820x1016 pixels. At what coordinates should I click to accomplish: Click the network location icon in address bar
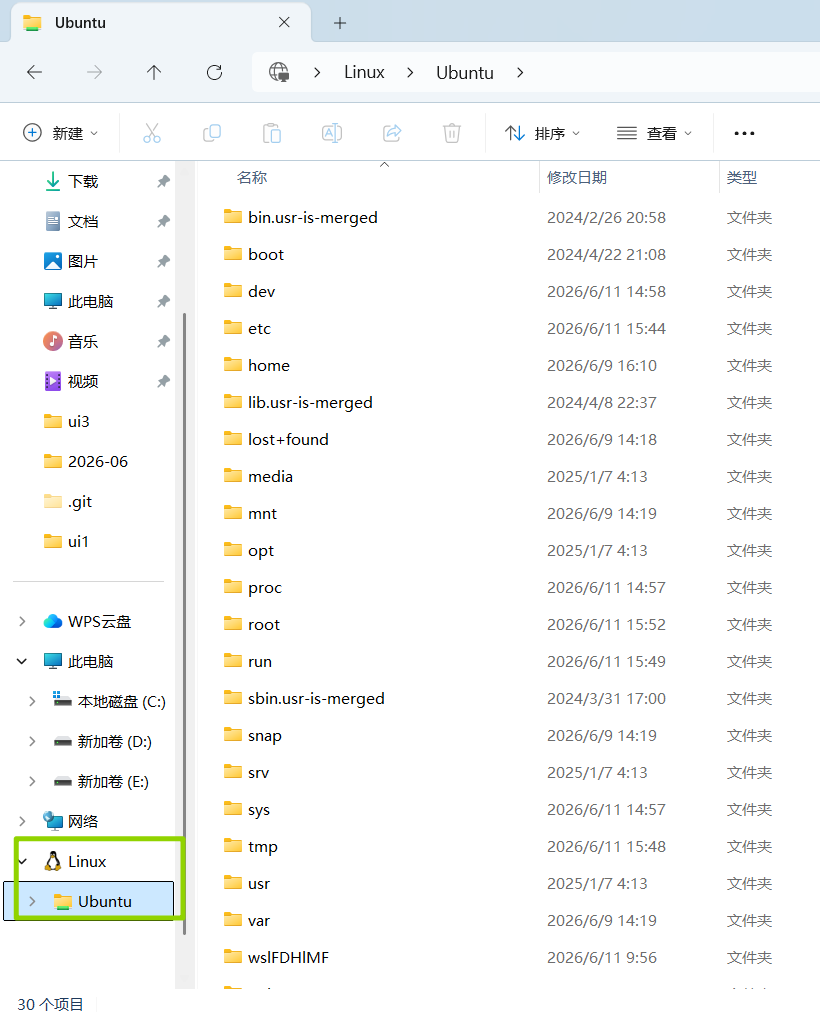(x=279, y=72)
